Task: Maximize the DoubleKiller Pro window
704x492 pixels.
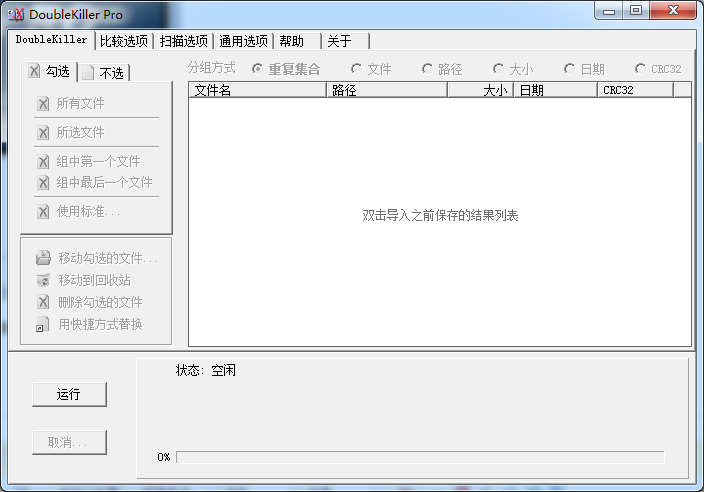Action: (636, 11)
